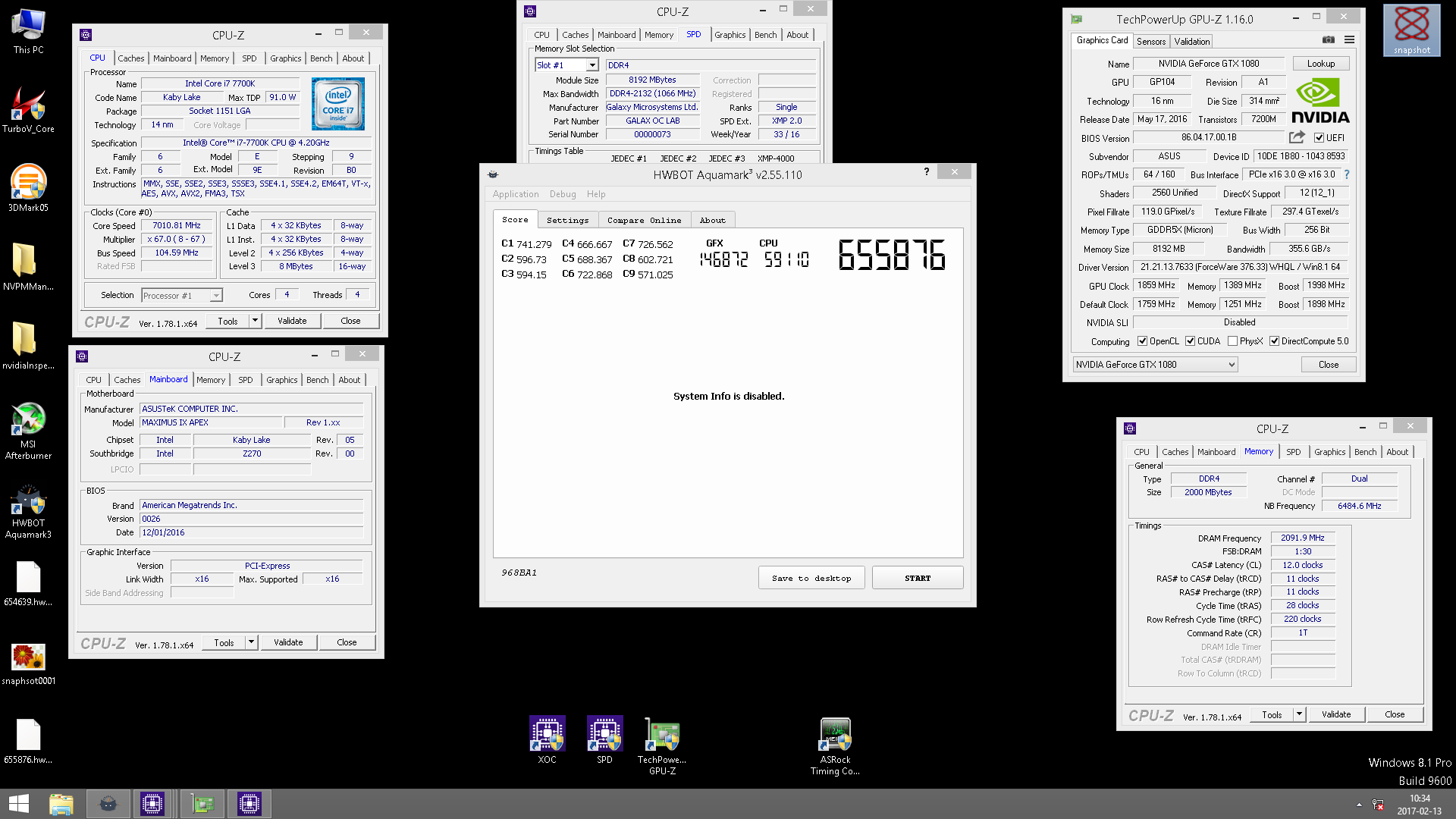Click GPU-Z screenshot camera icon
Viewport: 1456px width, 819px height.
[x=1329, y=40]
